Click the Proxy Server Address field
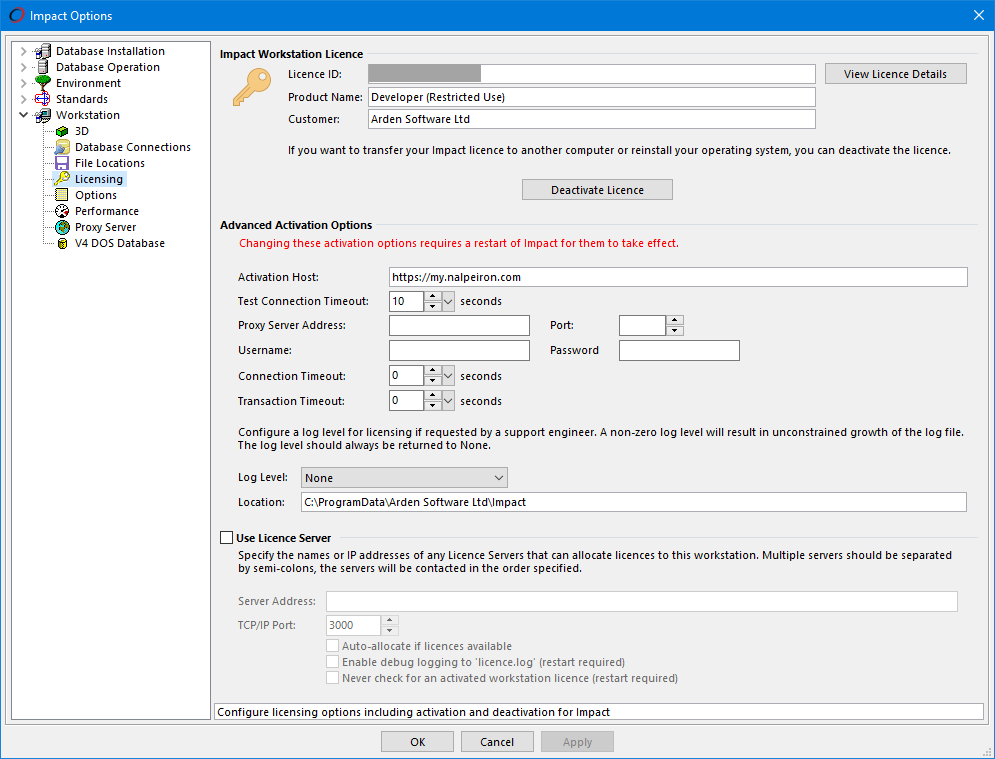The image size is (995, 759). (x=459, y=326)
